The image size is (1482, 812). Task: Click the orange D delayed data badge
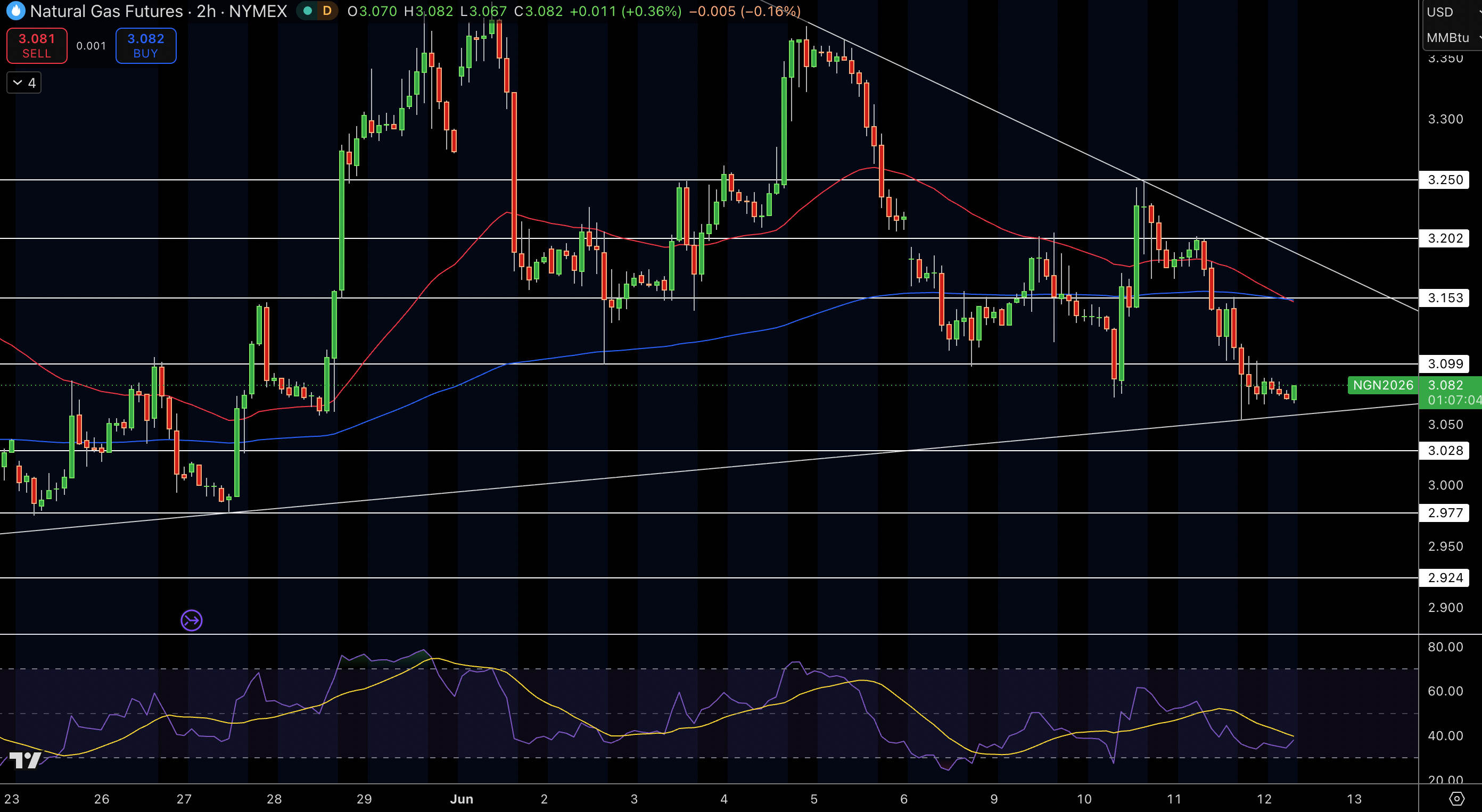(x=327, y=11)
